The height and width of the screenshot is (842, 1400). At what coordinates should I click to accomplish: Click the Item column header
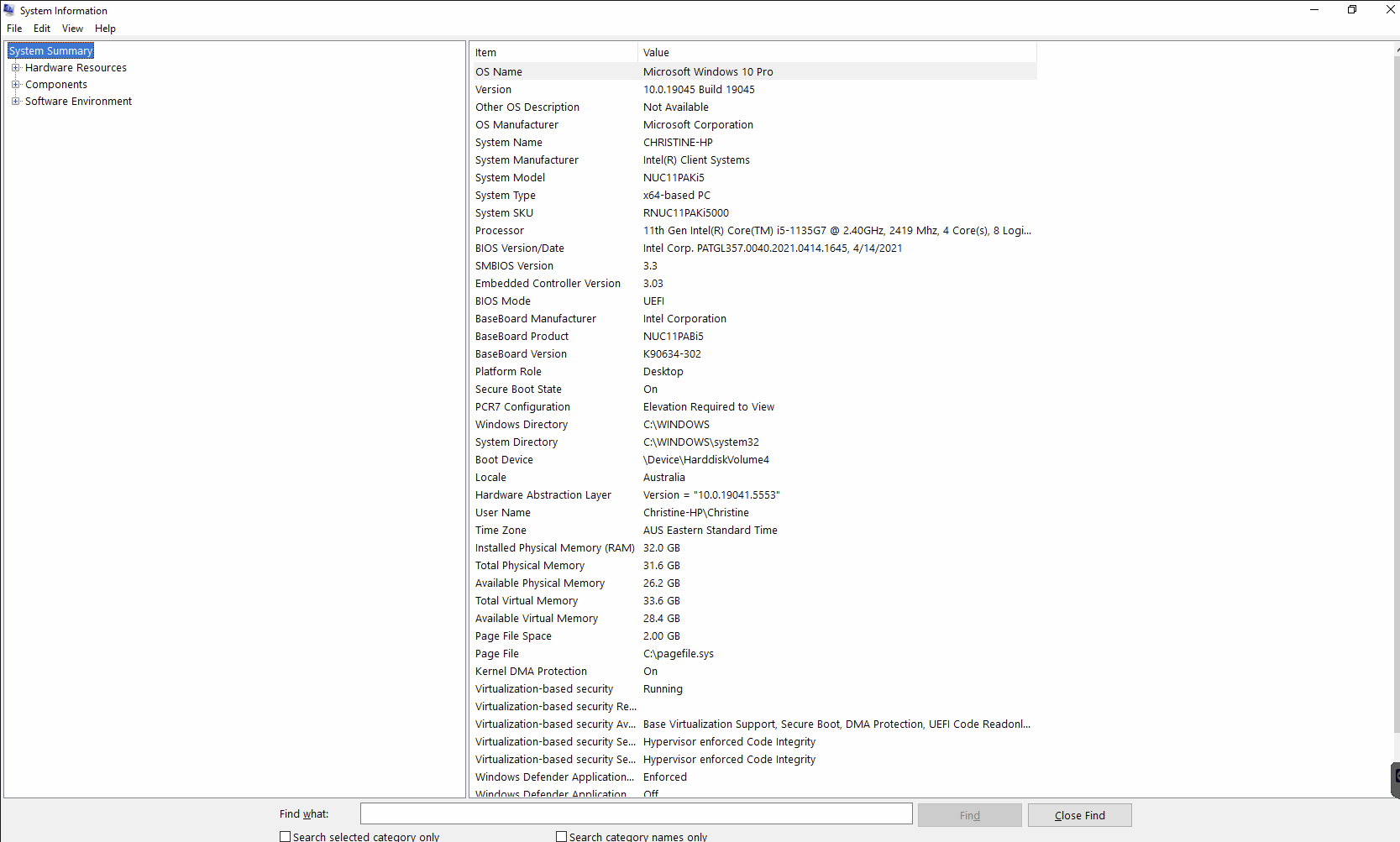[x=553, y=53]
